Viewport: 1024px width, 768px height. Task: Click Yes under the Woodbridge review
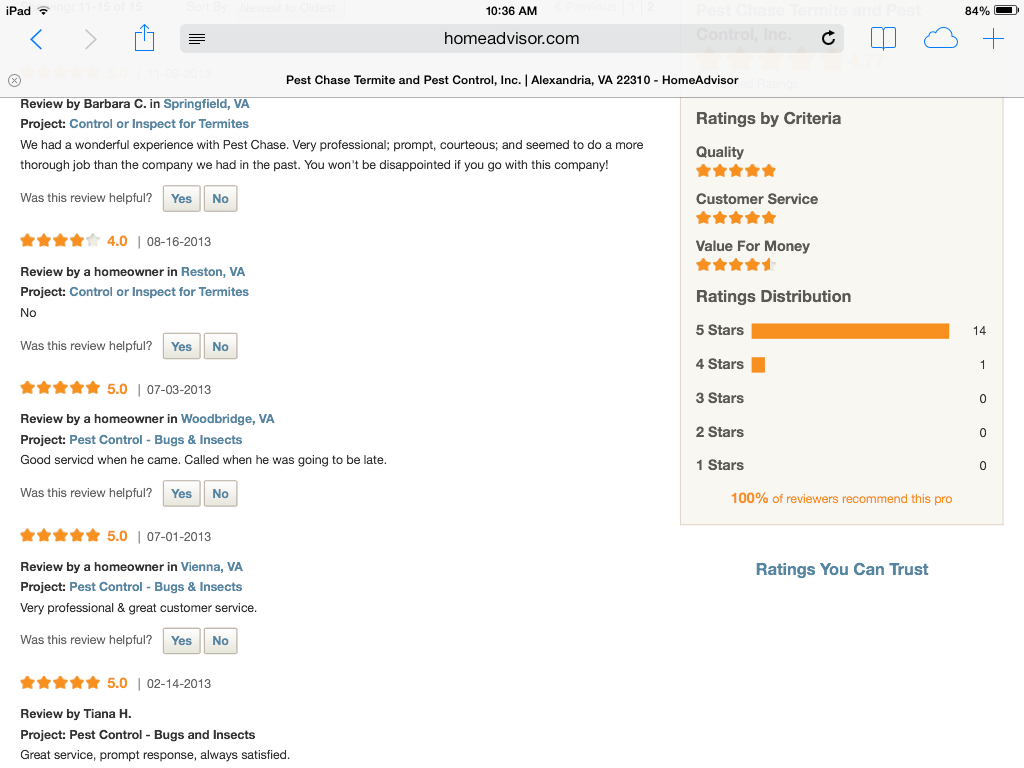(181, 494)
